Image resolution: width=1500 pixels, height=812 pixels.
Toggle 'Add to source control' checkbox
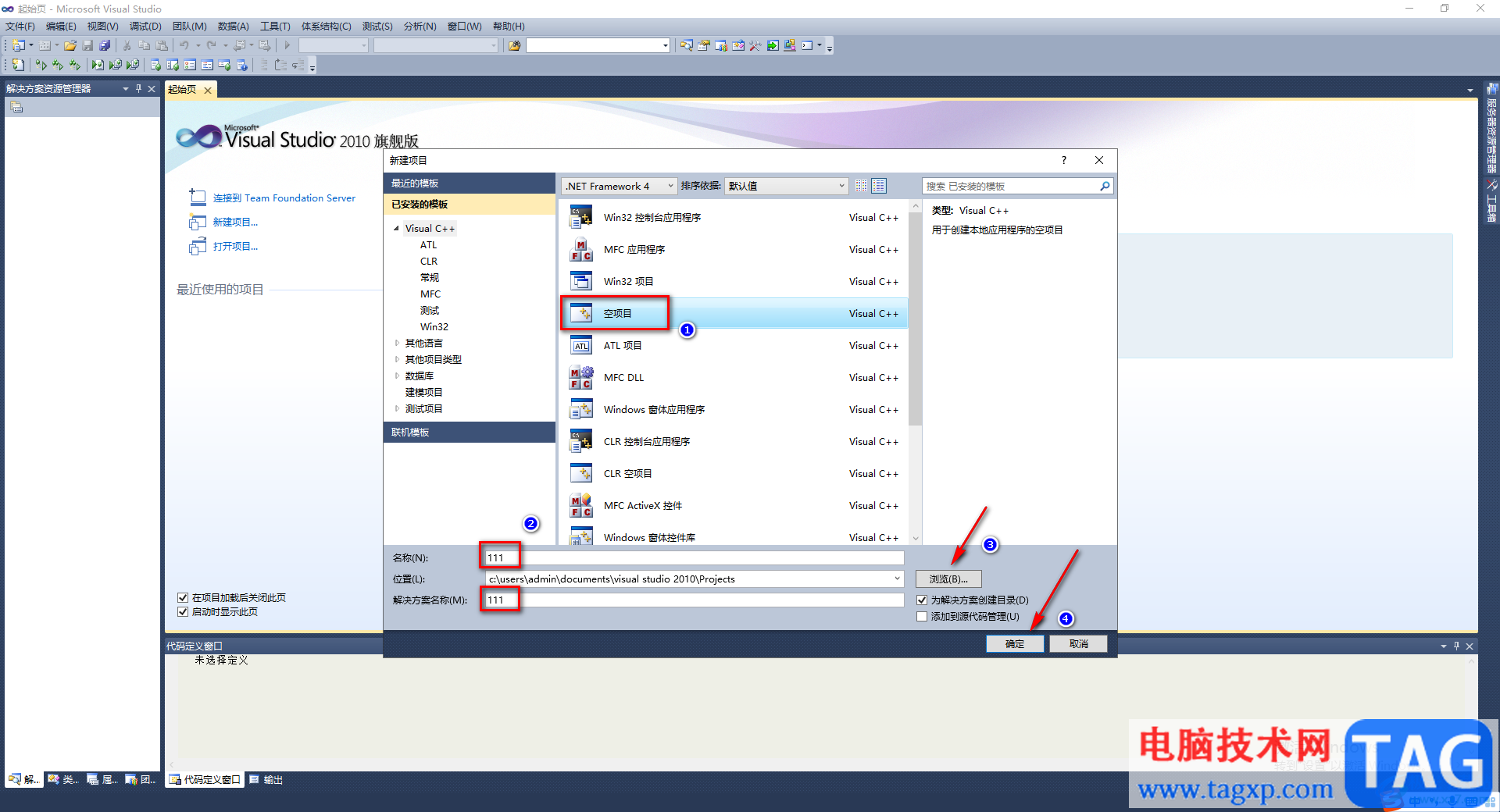922,616
